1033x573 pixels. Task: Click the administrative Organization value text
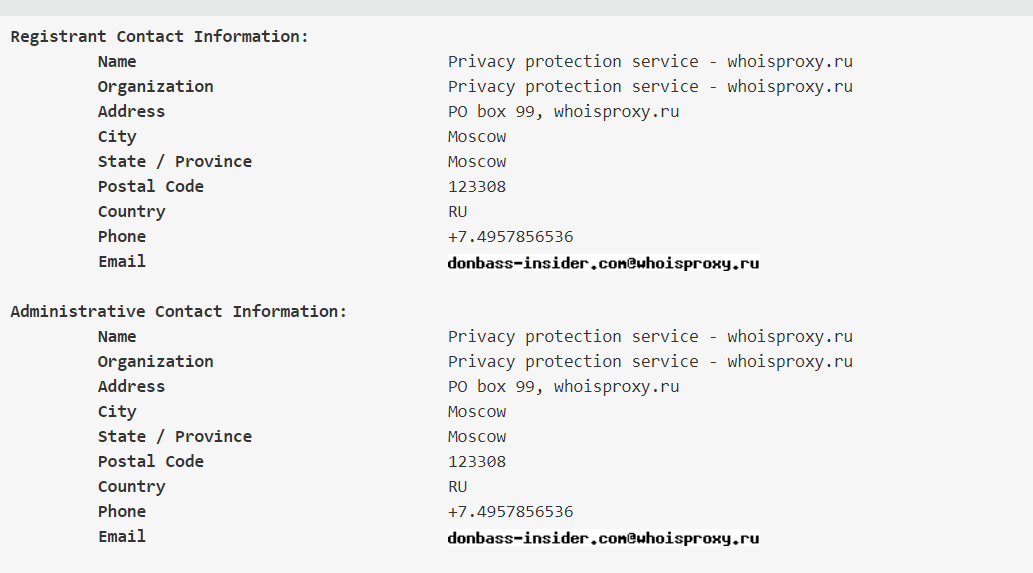[650, 362]
